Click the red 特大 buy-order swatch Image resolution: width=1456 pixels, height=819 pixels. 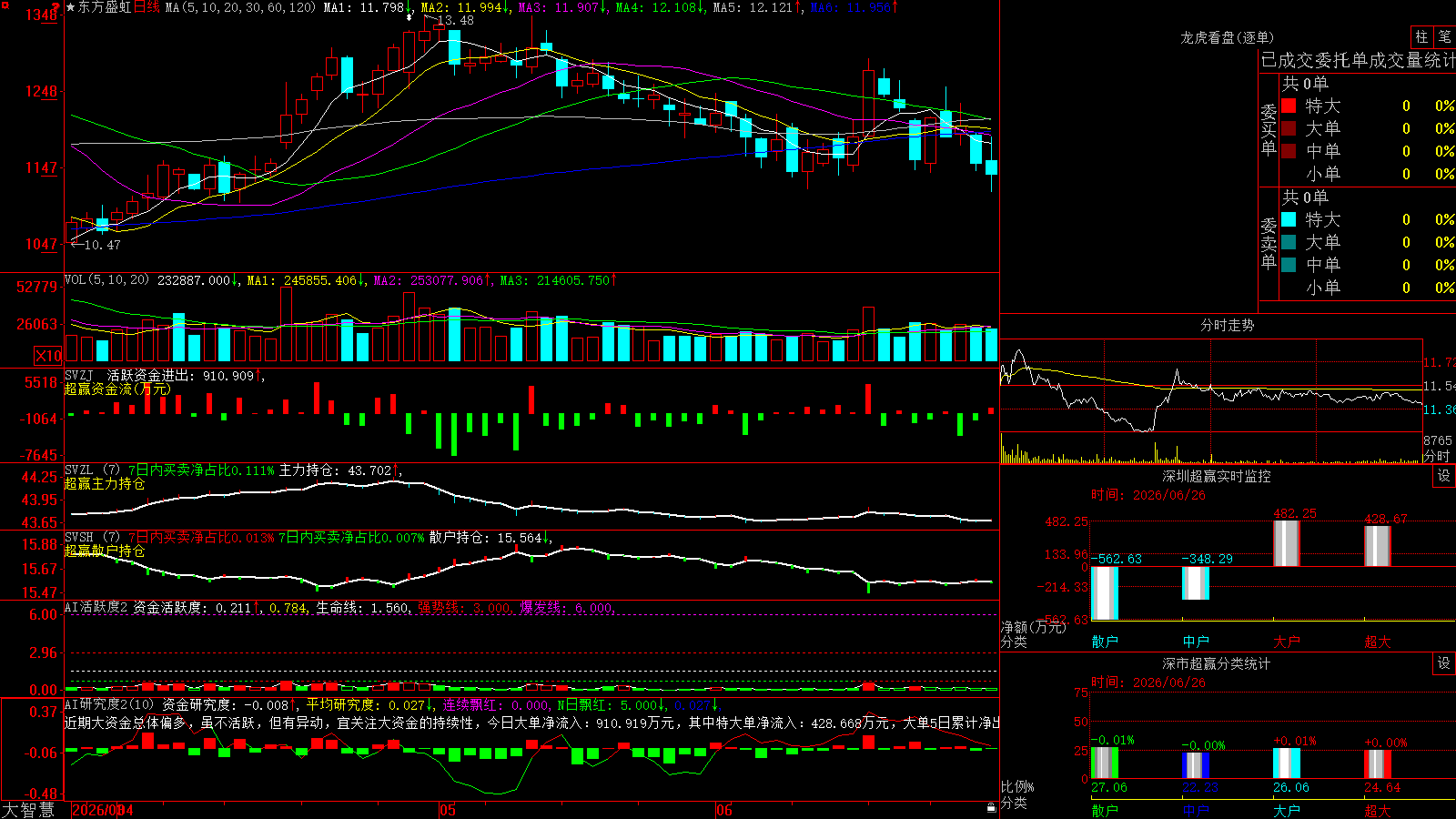coord(1289,106)
